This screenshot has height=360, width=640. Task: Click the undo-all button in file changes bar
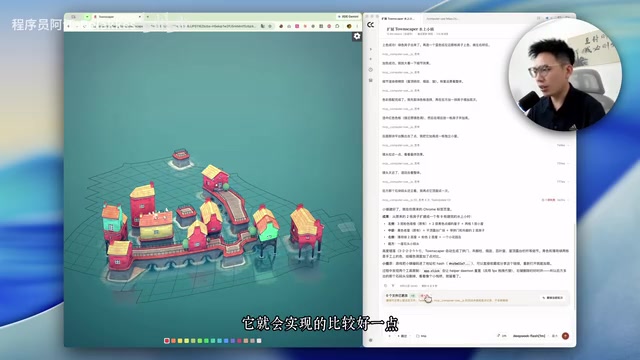coord(552,298)
